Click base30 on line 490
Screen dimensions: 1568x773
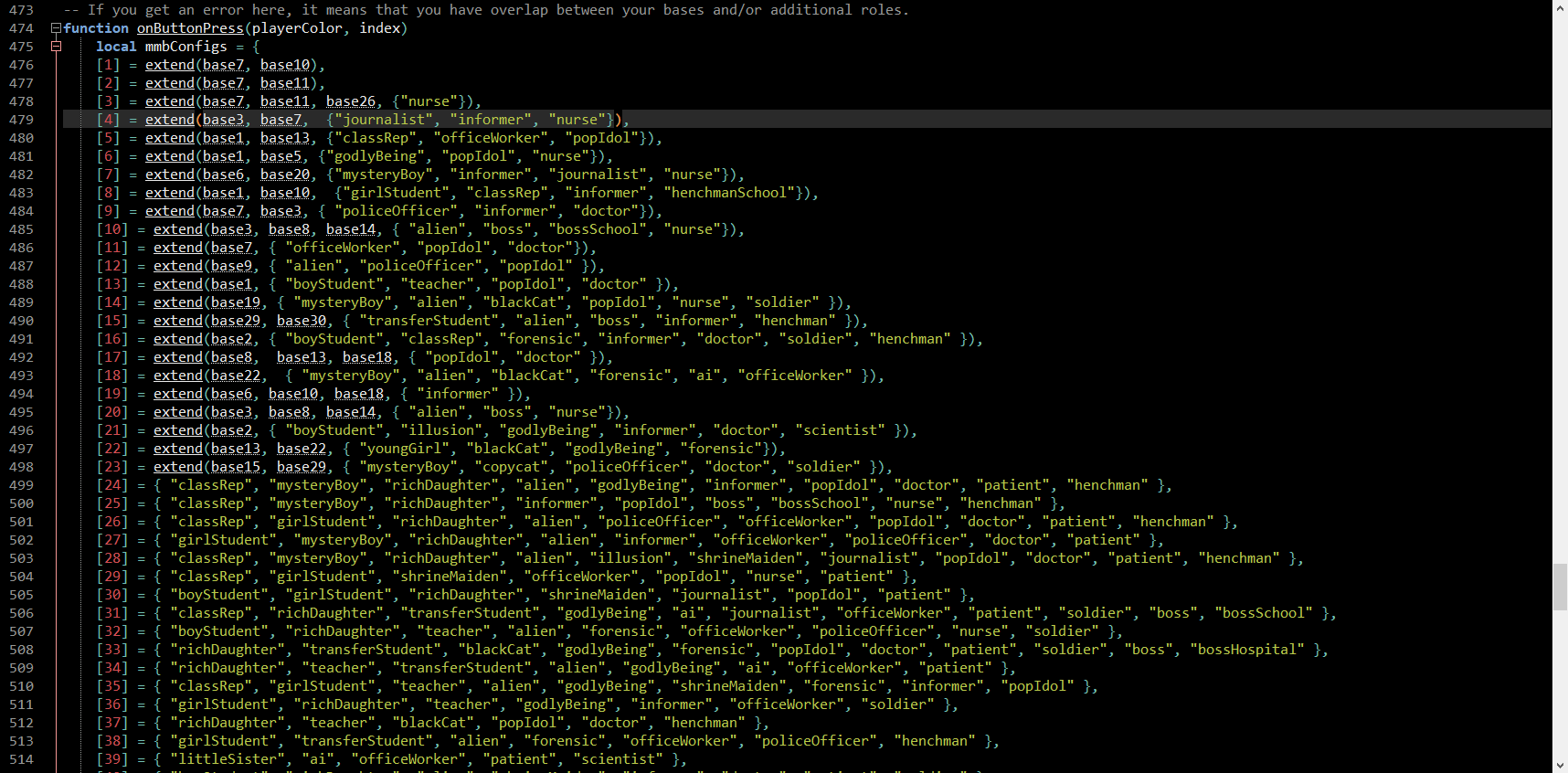click(x=302, y=321)
